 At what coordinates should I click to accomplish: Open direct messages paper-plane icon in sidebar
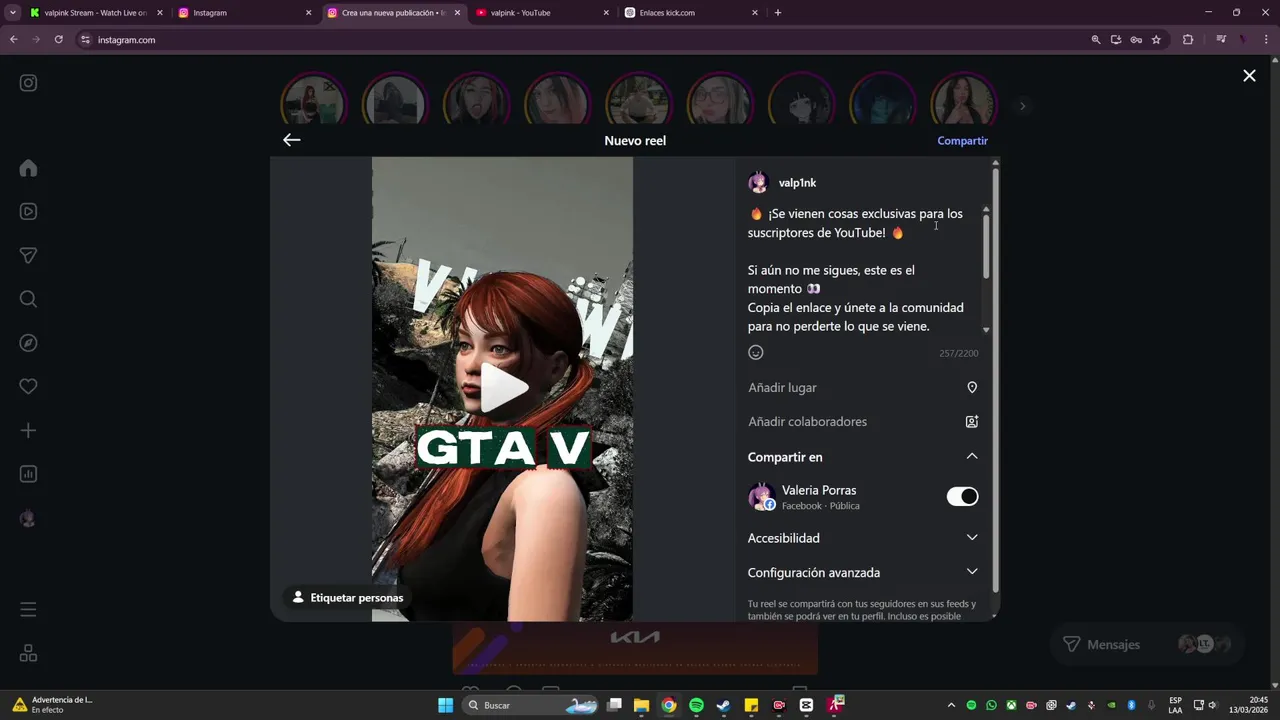(28, 255)
